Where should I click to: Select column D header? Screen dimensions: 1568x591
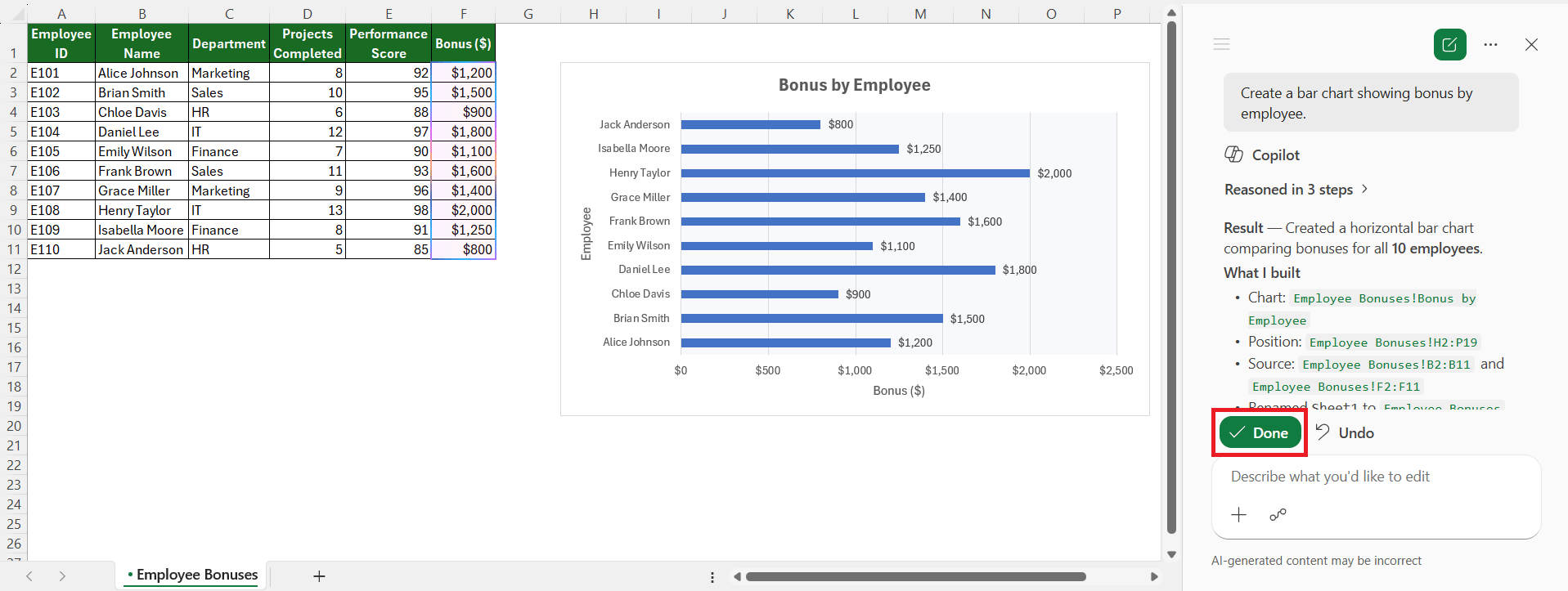click(308, 13)
